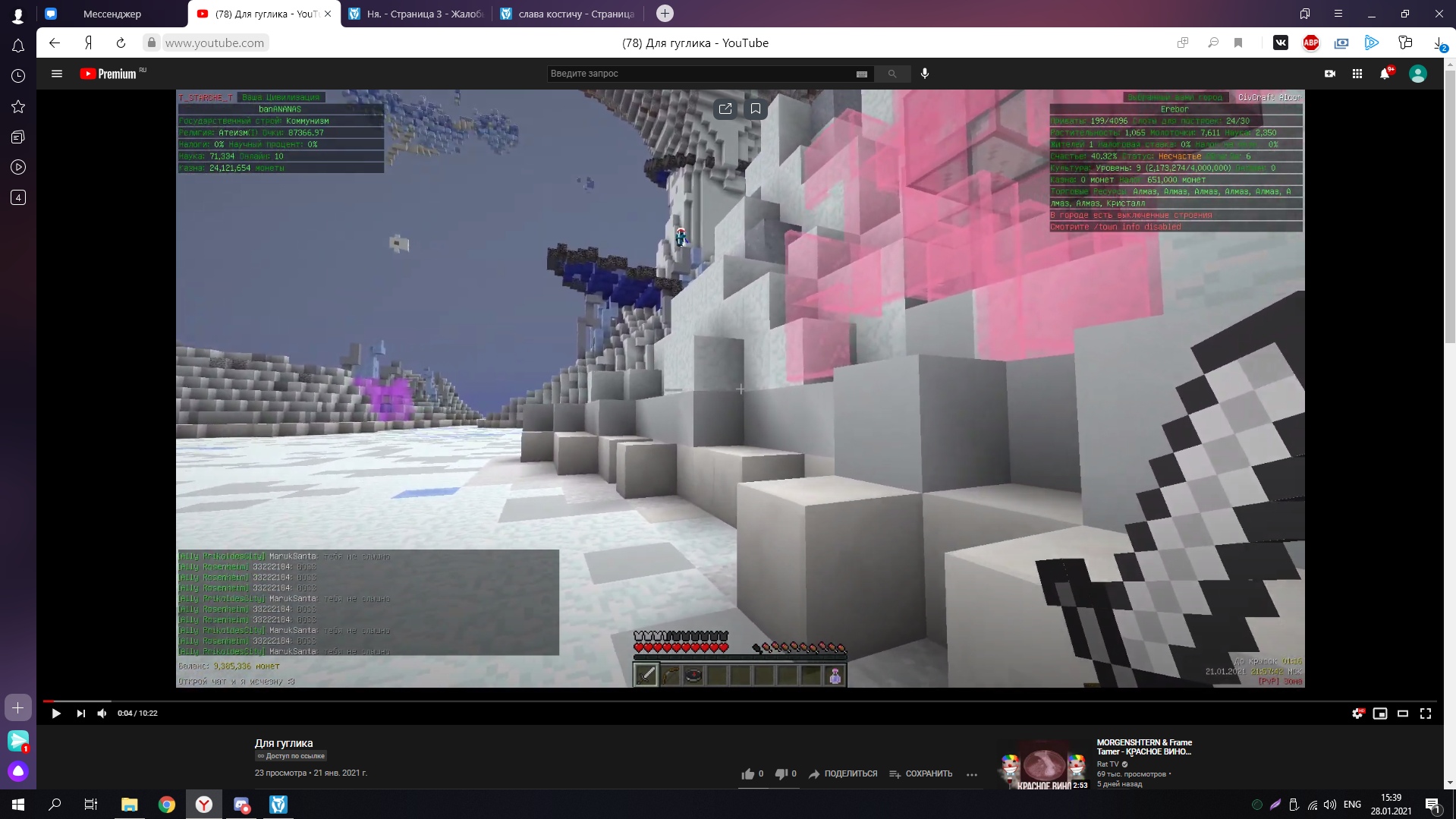Dislike the video with thumbs down

tap(781, 774)
